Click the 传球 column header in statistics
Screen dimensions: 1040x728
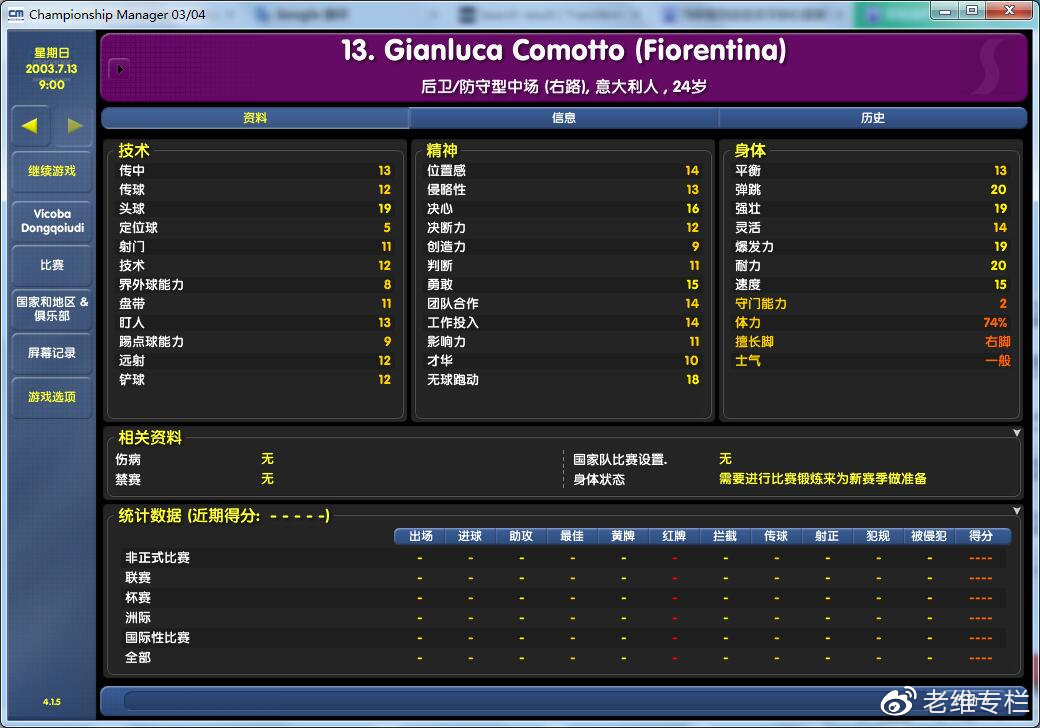tap(776, 536)
